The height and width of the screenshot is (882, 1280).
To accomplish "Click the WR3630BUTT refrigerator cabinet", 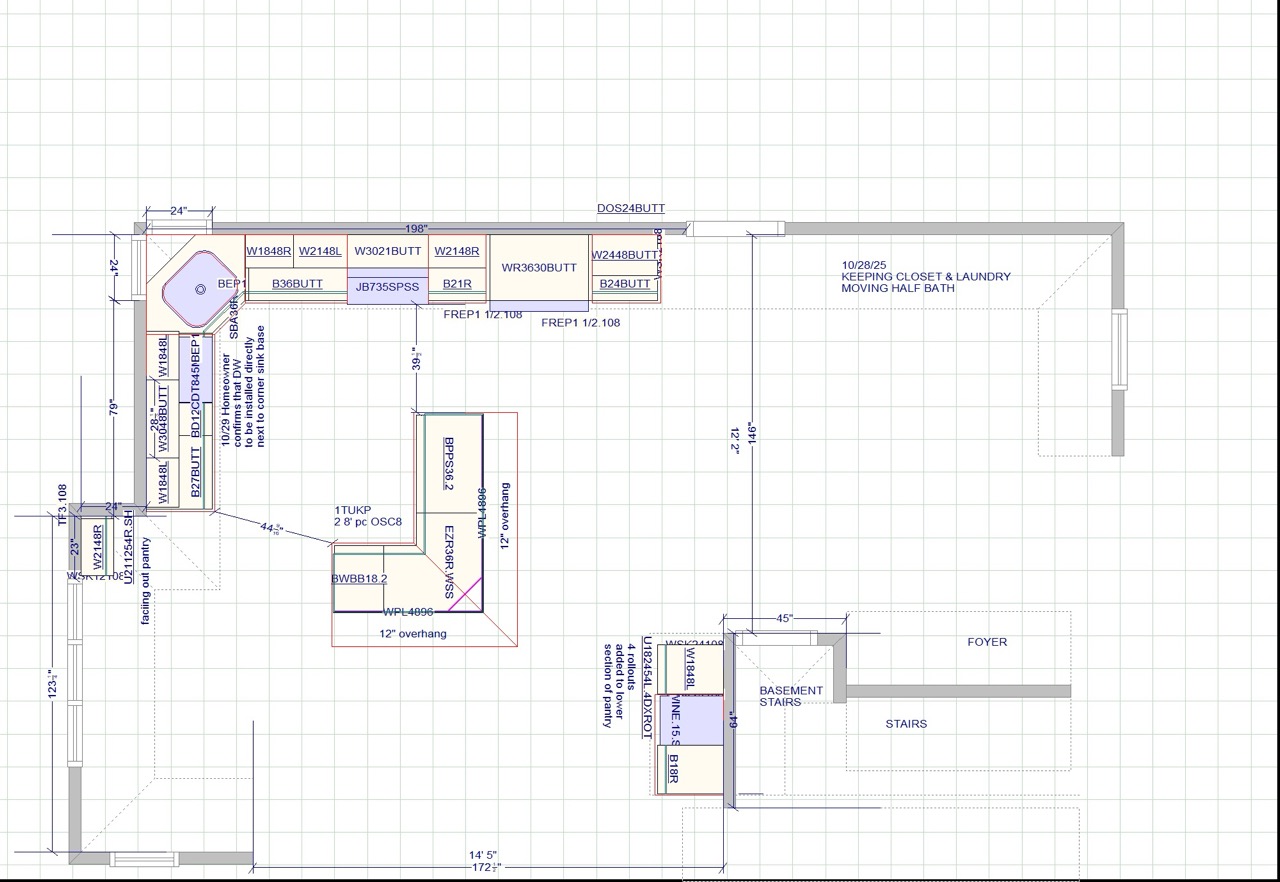I will [x=539, y=267].
